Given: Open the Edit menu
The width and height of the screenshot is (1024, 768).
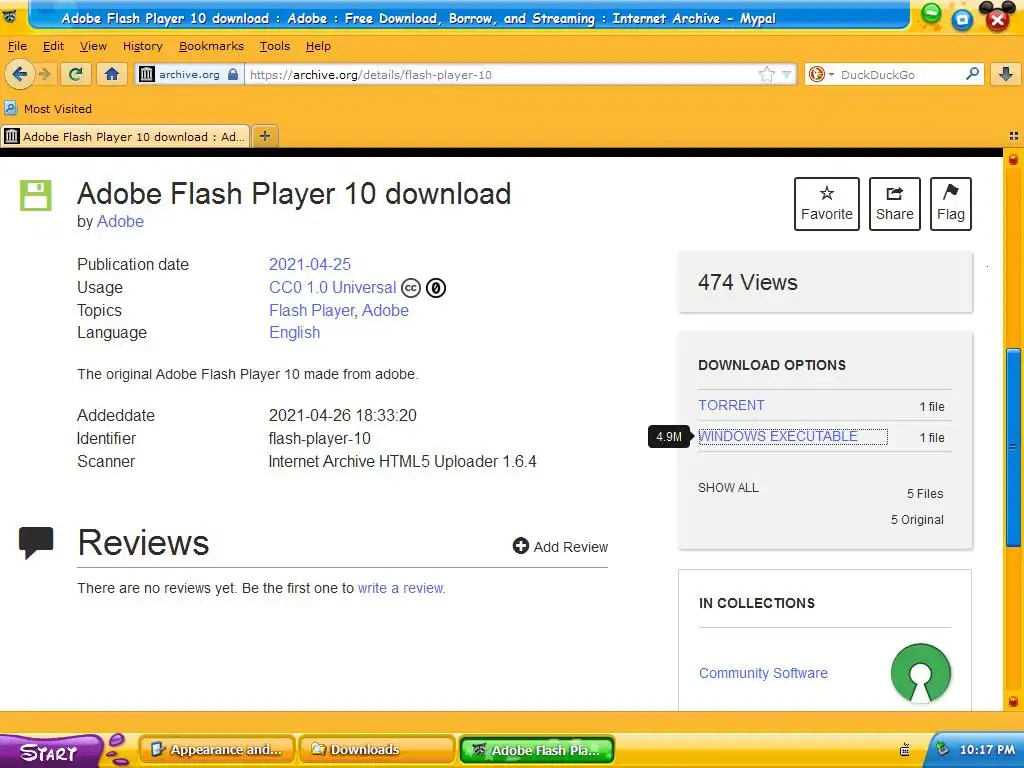Looking at the screenshot, I should pos(53,46).
